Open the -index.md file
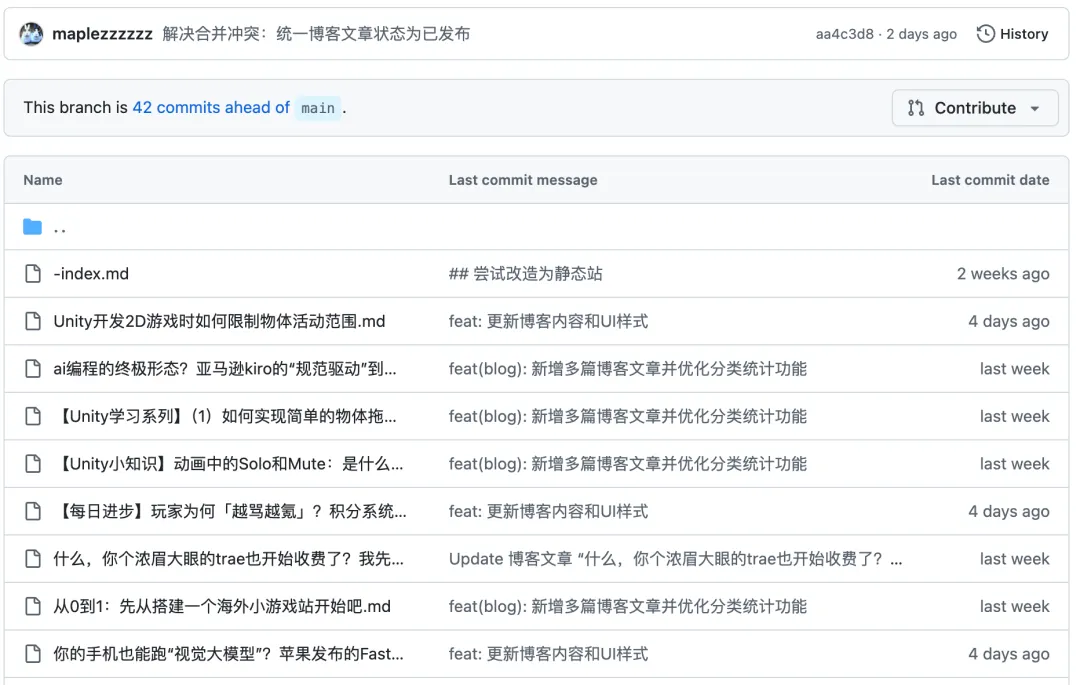The height and width of the screenshot is (685, 1080). coord(91,274)
